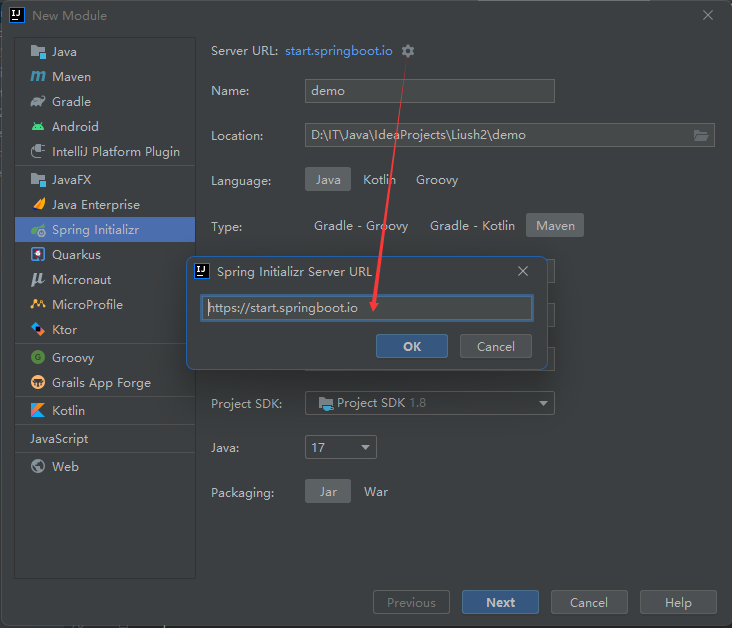The image size is (732, 628).
Task: Click the Quarkus icon
Action: pyautogui.click(x=38, y=254)
